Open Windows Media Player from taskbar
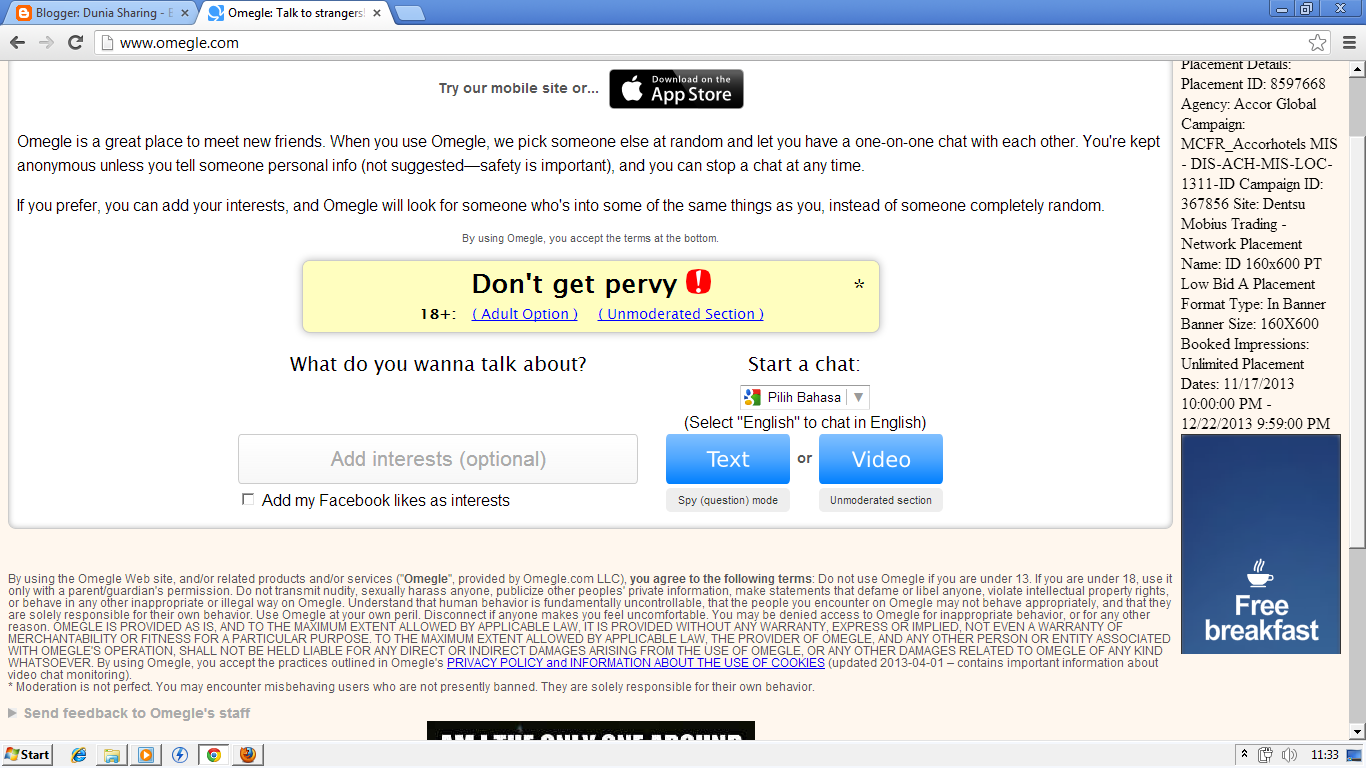Viewport: 1366px width, 768px height. point(146,755)
